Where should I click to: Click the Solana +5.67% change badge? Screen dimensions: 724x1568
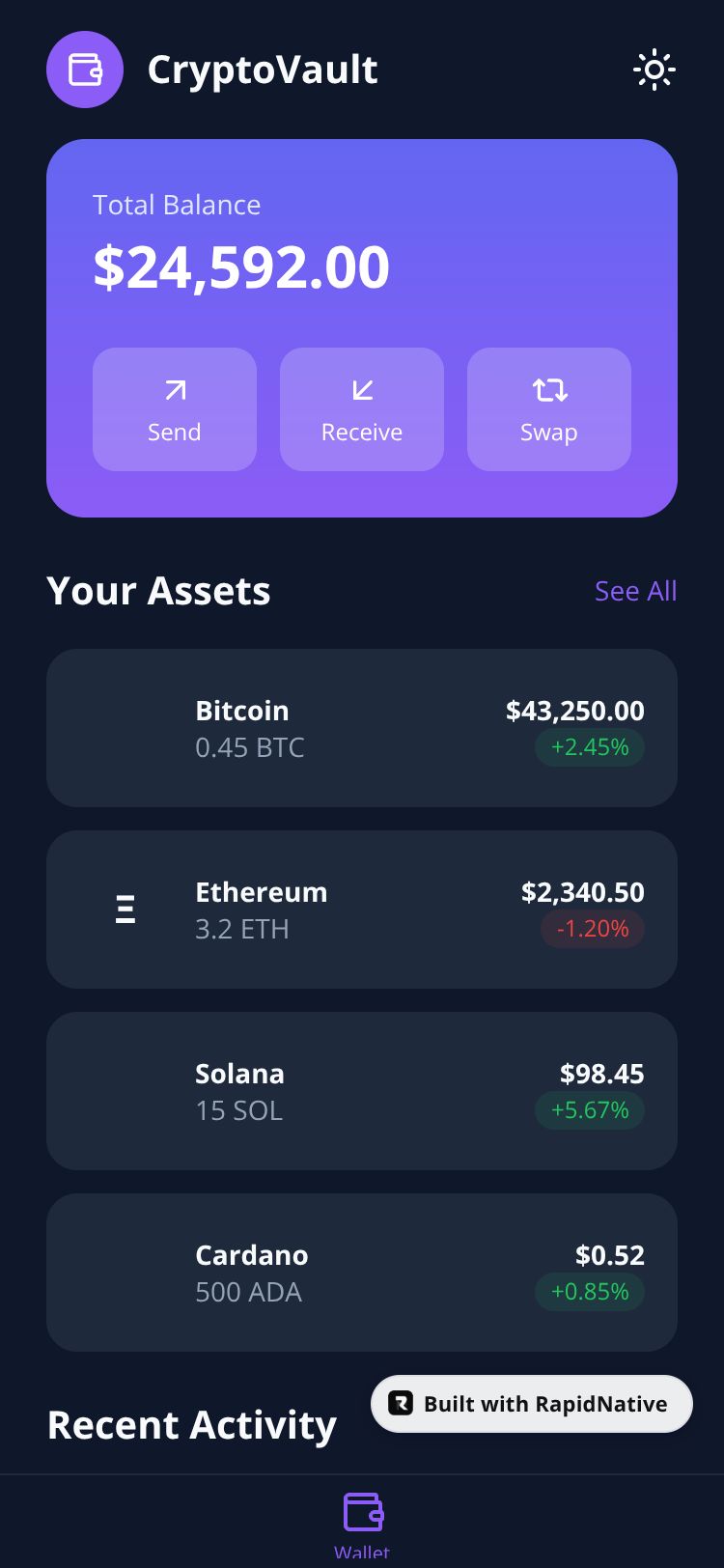click(x=590, y=1110)
